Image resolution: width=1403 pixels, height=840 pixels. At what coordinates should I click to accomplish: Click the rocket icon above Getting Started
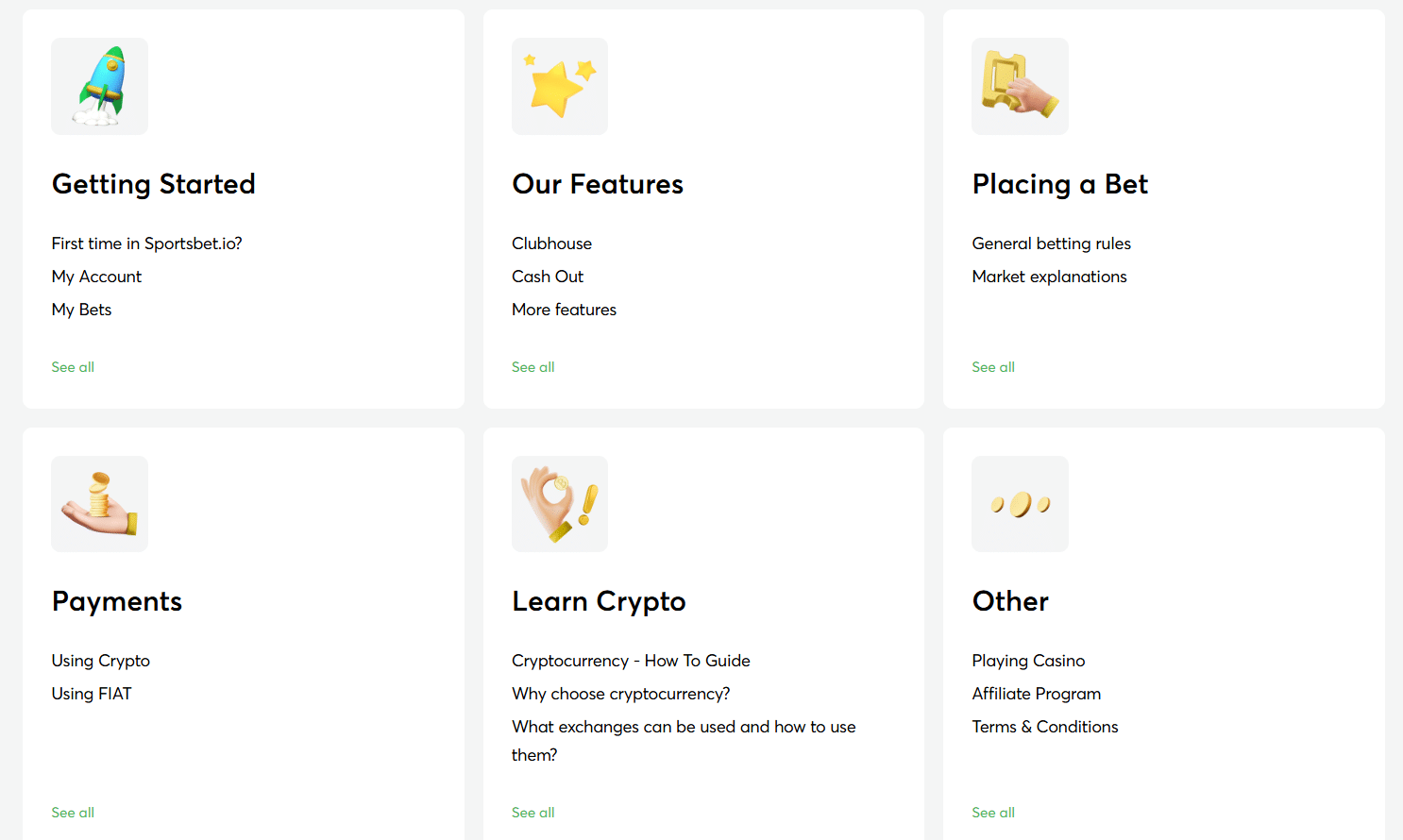click(99, 86)
